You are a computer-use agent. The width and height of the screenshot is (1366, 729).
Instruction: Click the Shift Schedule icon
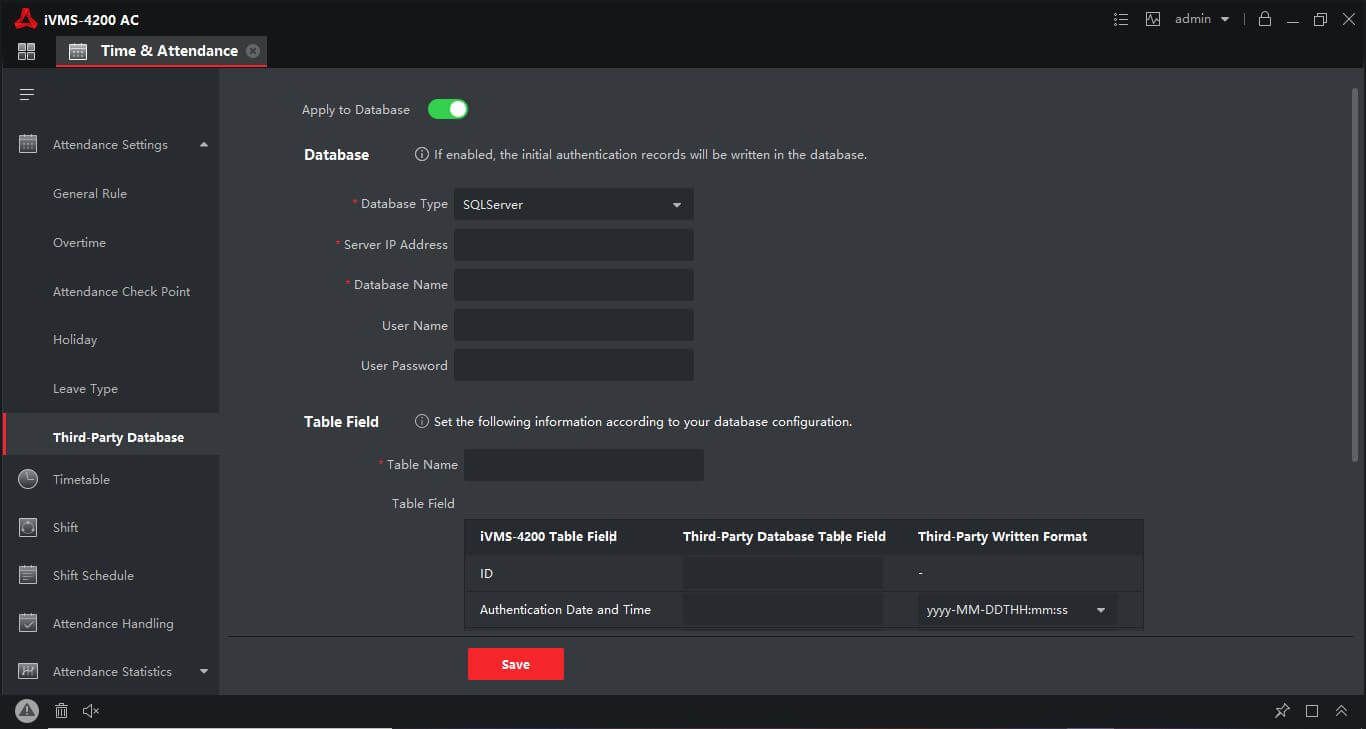pos(28,575)
